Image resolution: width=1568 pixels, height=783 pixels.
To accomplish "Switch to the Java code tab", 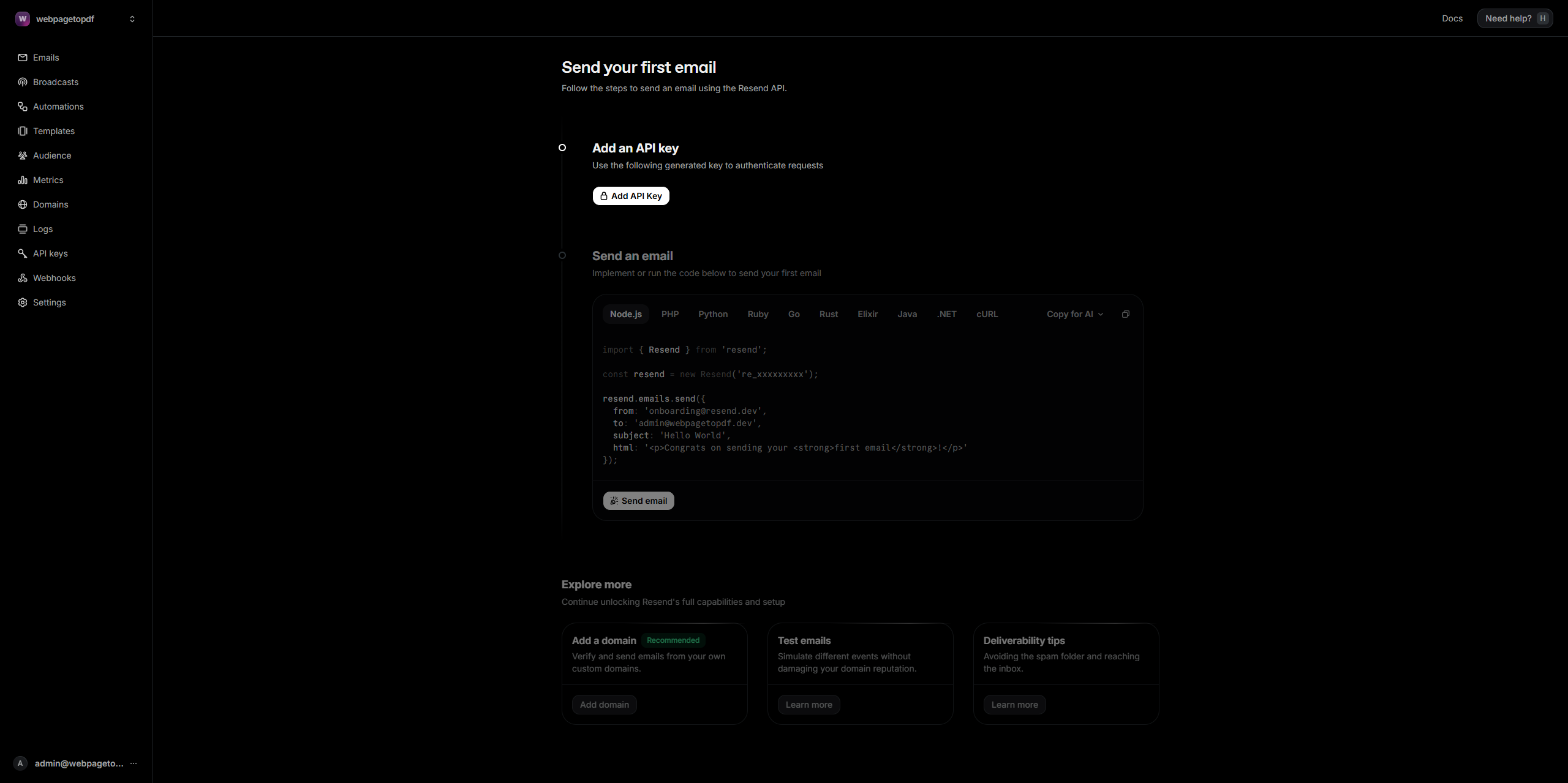I will 907,314.
